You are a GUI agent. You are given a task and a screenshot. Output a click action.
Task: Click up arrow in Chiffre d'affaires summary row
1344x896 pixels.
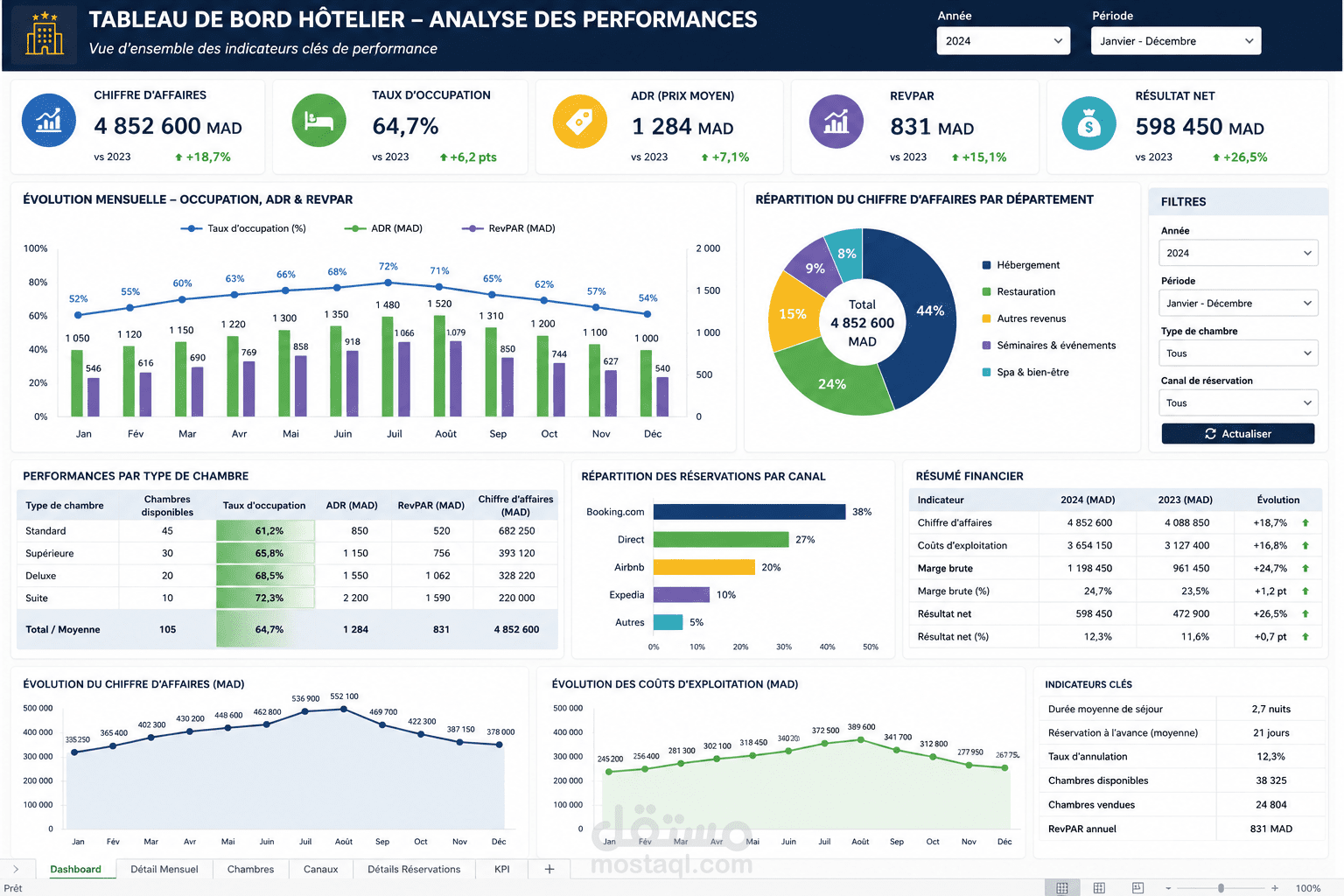[1305, 522]
